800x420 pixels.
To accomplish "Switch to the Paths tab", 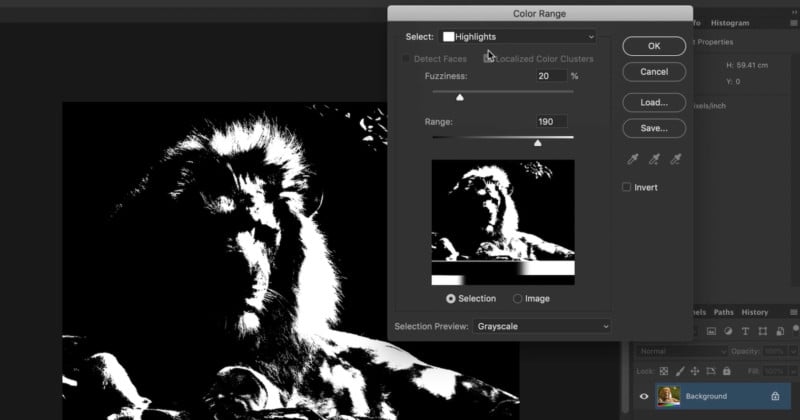I will [723, 312].
